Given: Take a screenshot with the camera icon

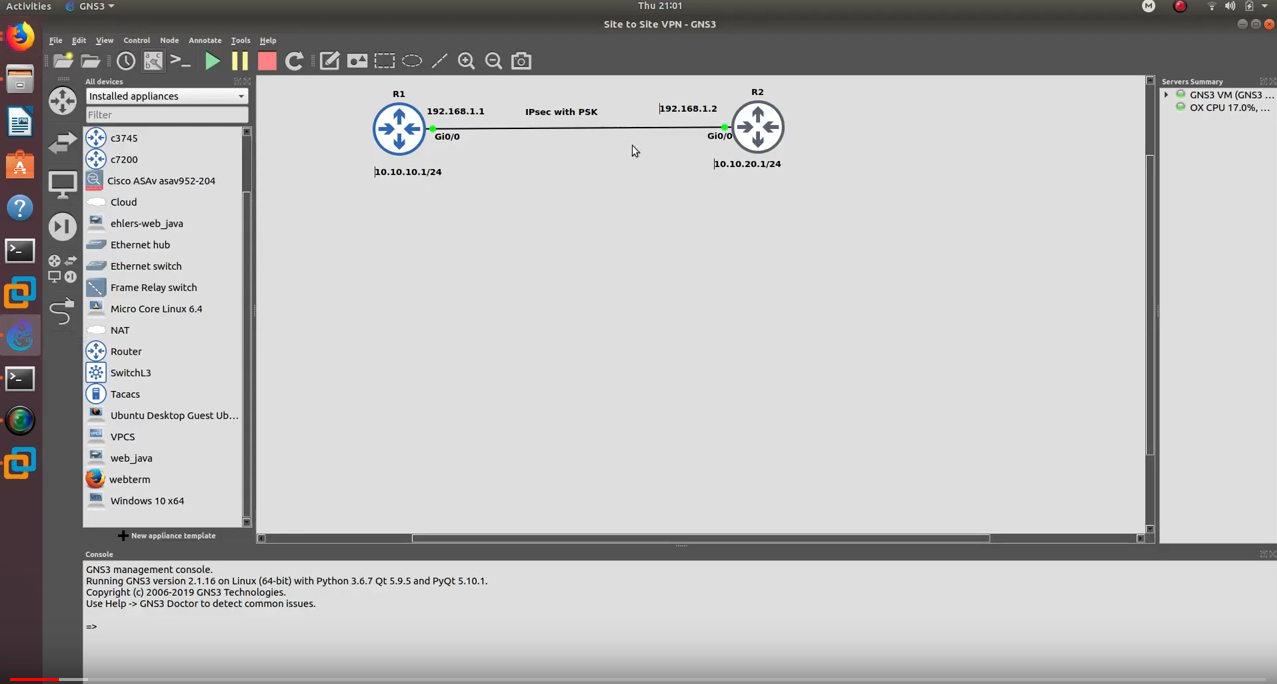Looking at the screenshot, I should (521, 61).
